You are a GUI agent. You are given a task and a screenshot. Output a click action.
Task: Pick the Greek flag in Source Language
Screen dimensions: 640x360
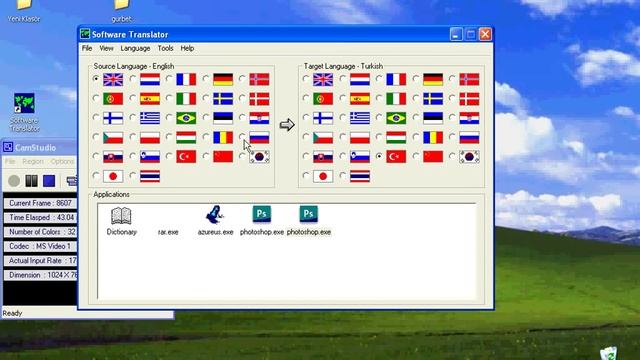pos(150,118)
